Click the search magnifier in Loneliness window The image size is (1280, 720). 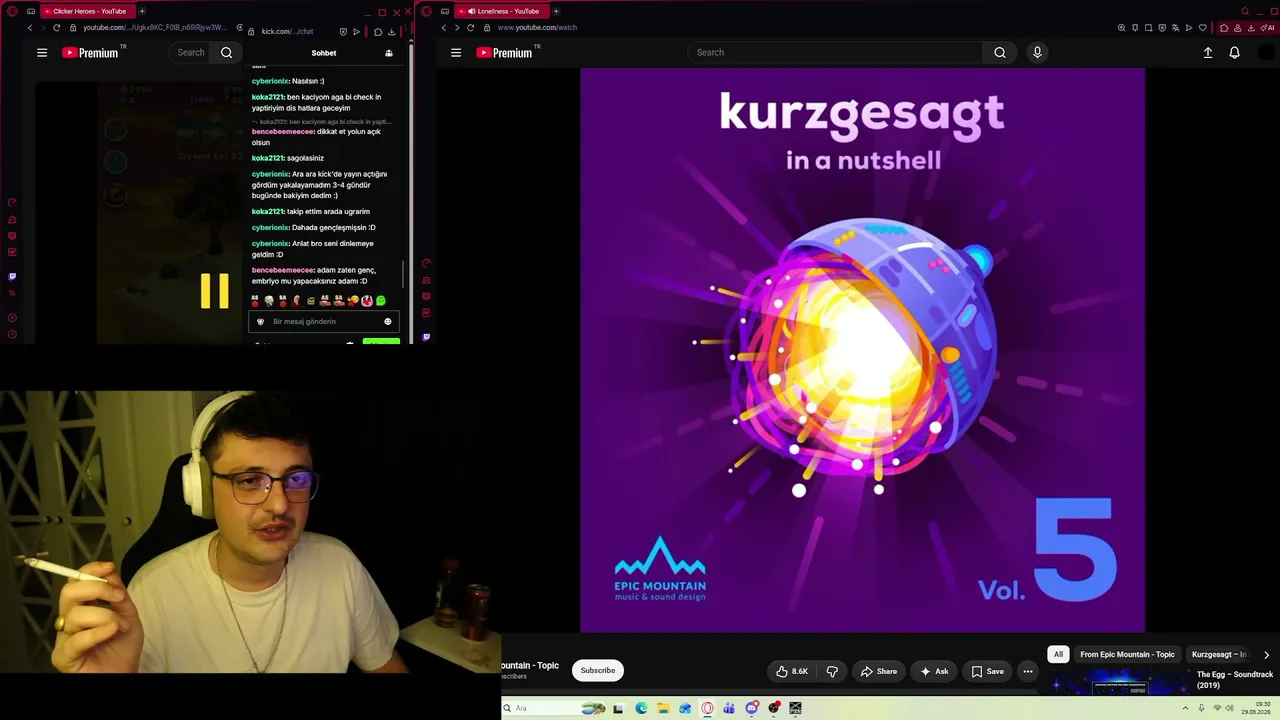pyautogui.click(x=1000, y=53)
